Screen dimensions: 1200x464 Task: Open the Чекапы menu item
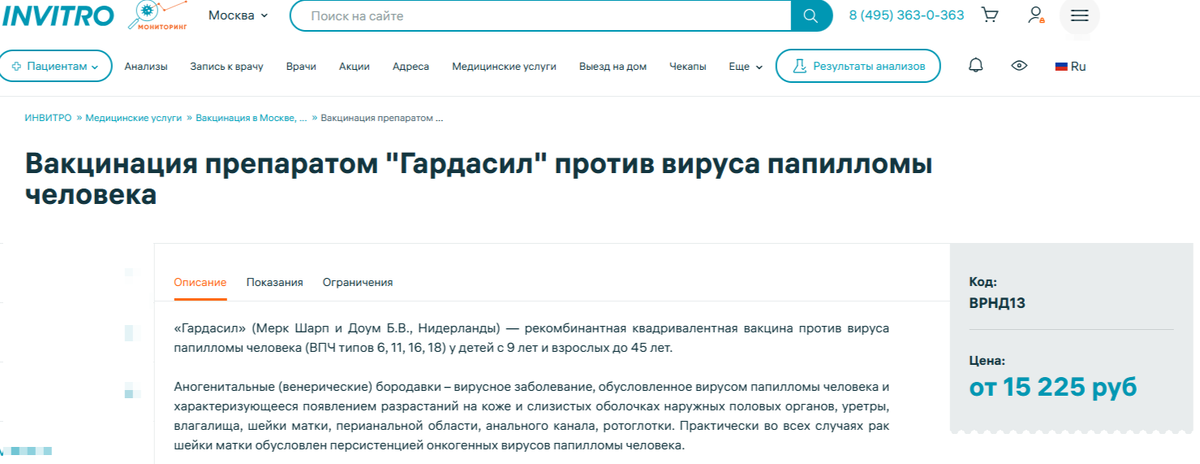688,67
